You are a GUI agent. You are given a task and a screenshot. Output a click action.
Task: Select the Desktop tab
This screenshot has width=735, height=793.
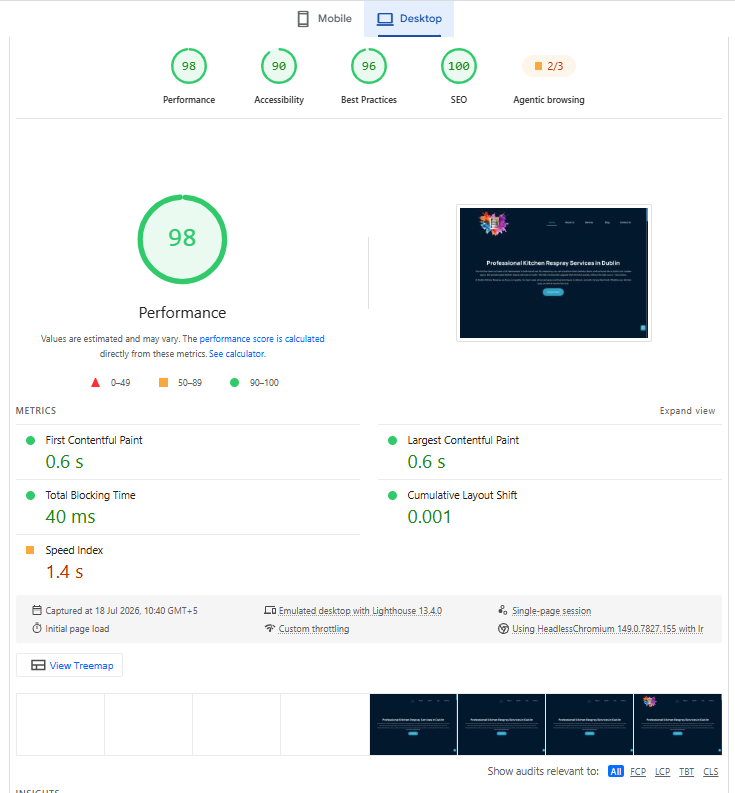click(409, 19)
